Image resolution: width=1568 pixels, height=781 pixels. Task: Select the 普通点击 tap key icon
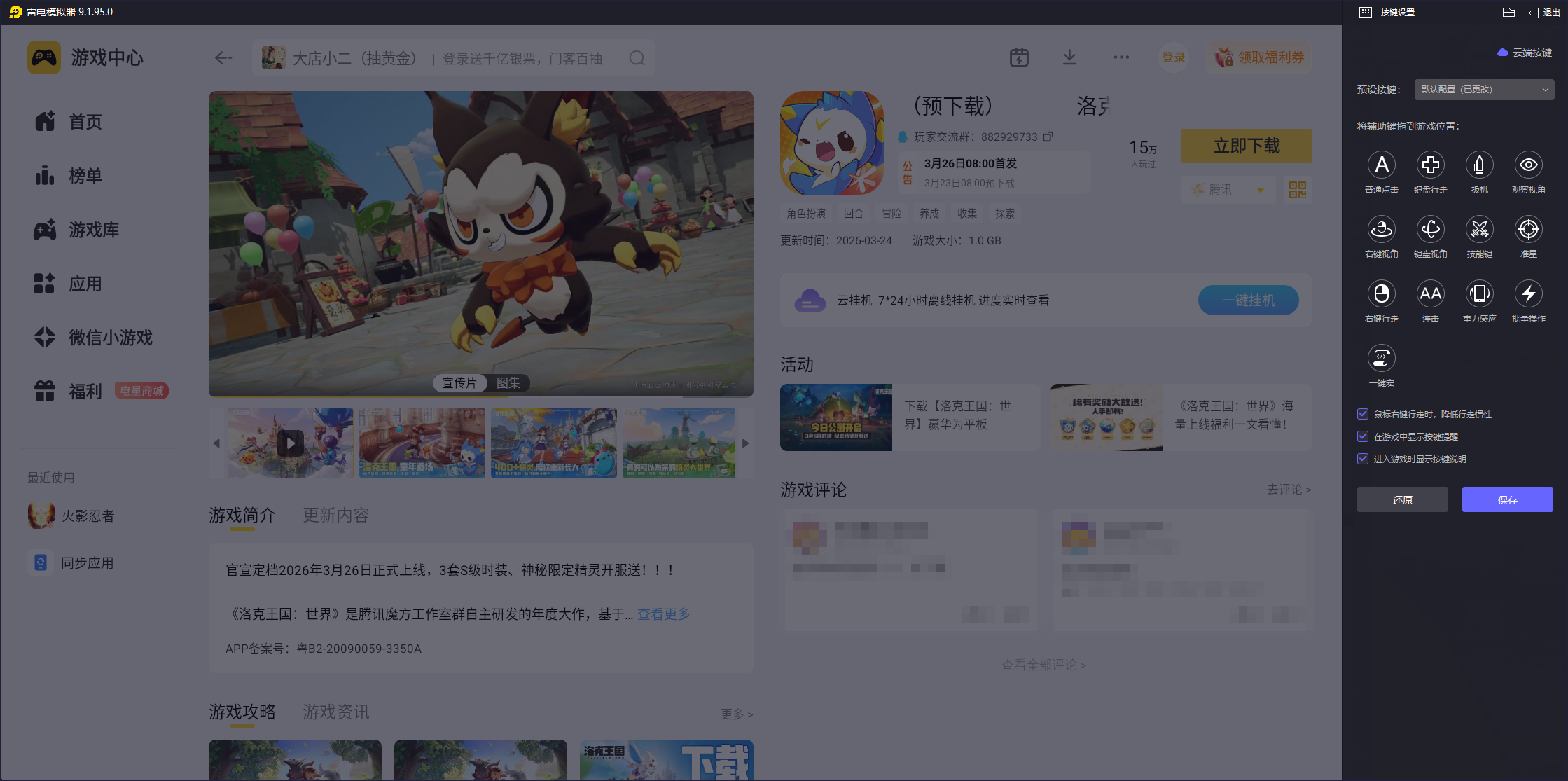pyautogui.click(x=1381, y=165)
